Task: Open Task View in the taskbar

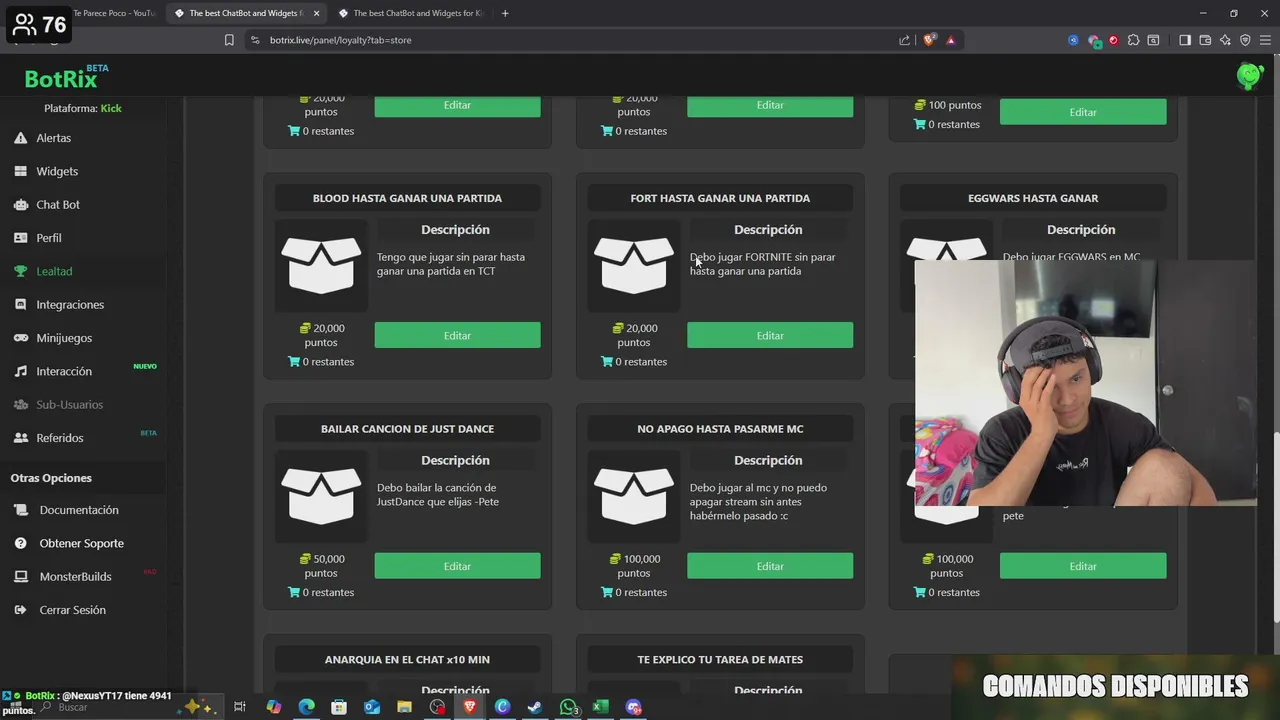Action: tap(240, 707)
